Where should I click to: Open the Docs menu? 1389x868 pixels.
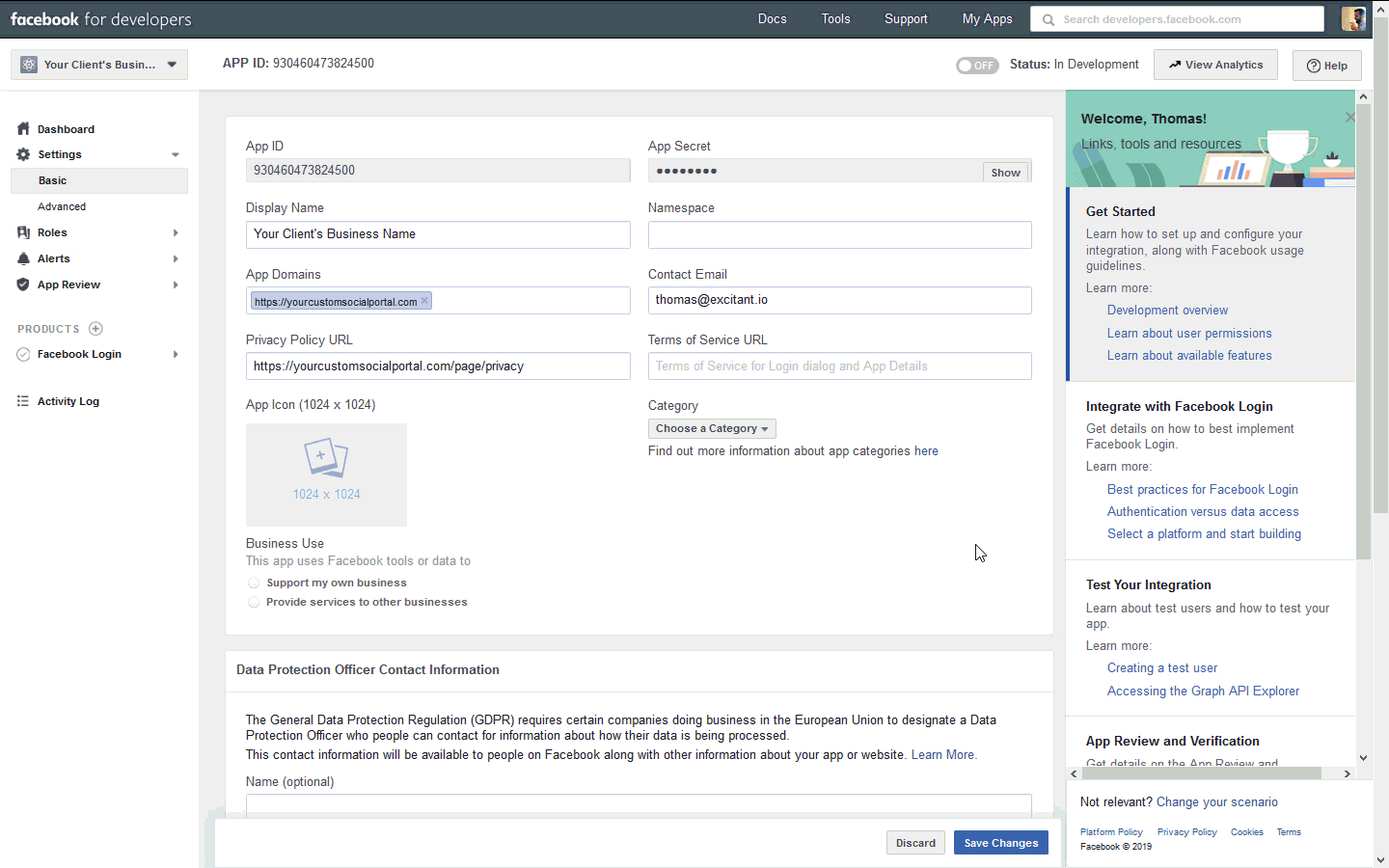(772, 18)
